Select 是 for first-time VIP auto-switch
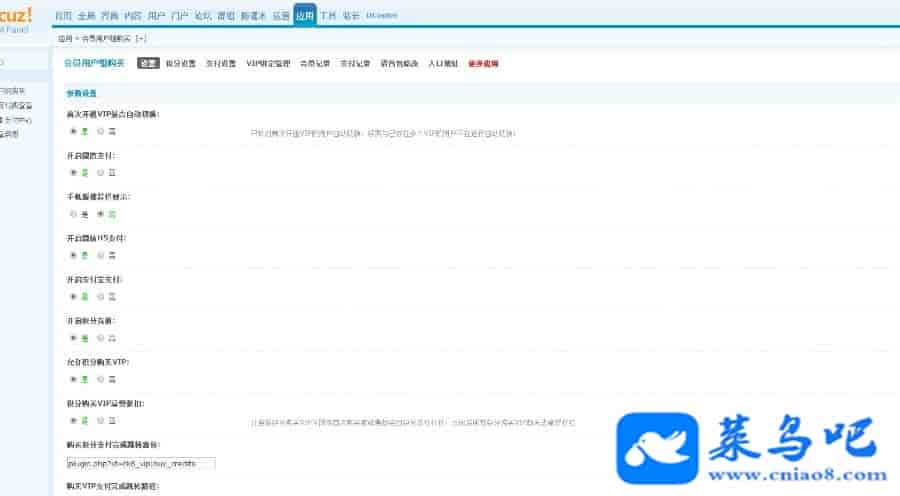 [73, 131]
